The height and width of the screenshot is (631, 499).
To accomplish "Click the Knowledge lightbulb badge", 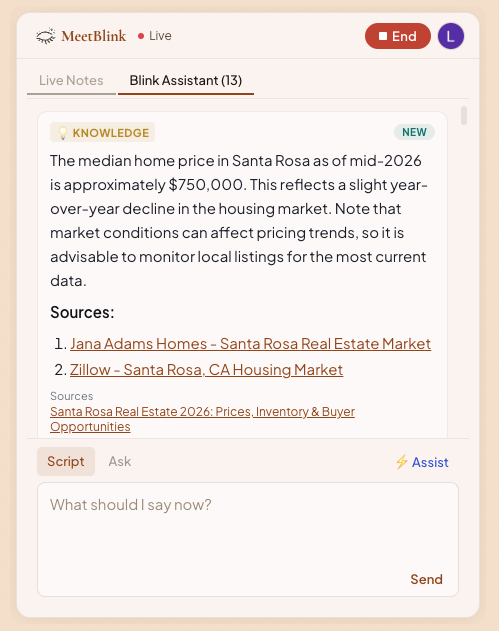I will 103,132.
